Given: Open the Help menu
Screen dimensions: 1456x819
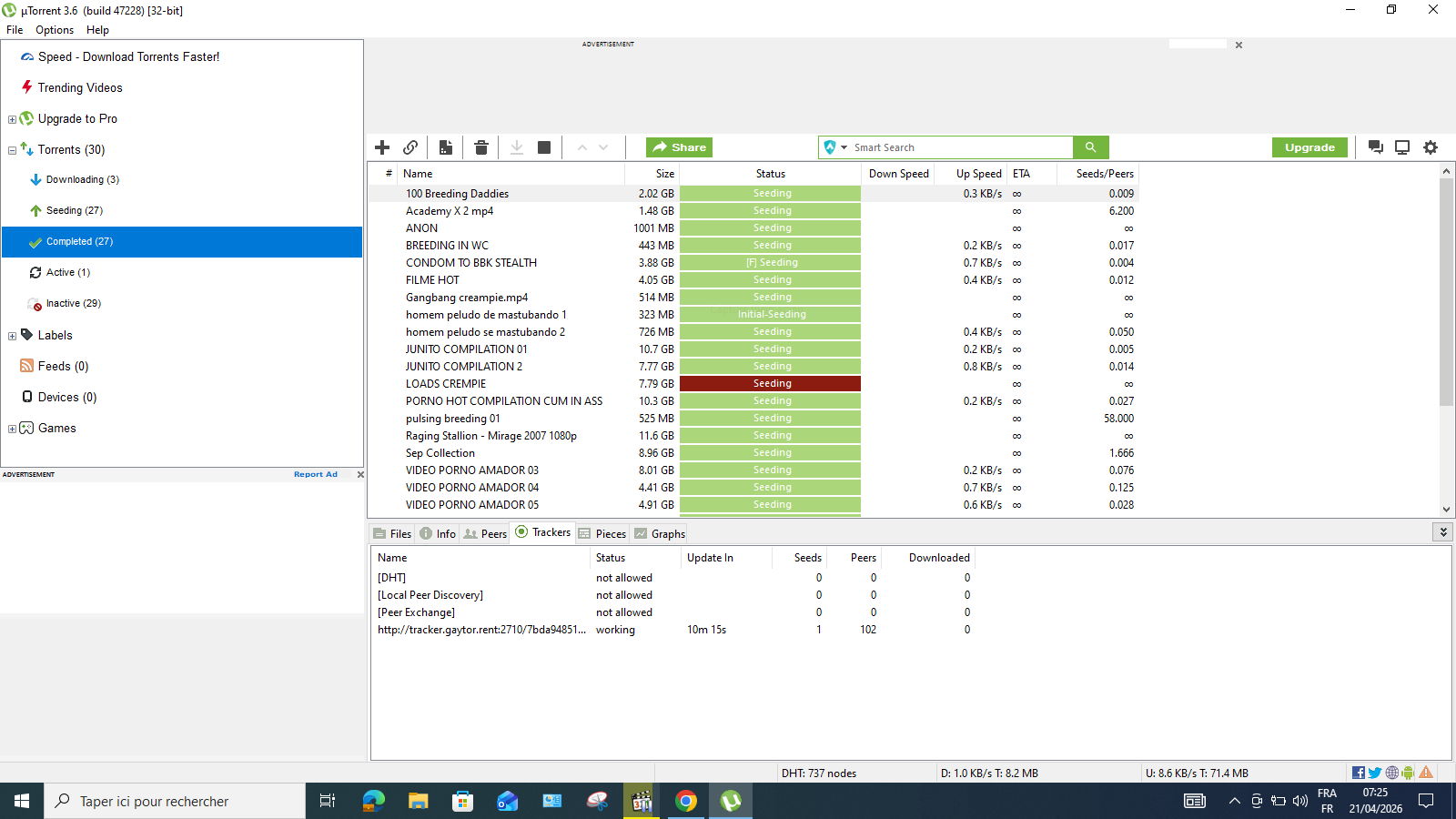Looking at the screenshot, I should 97,30.
